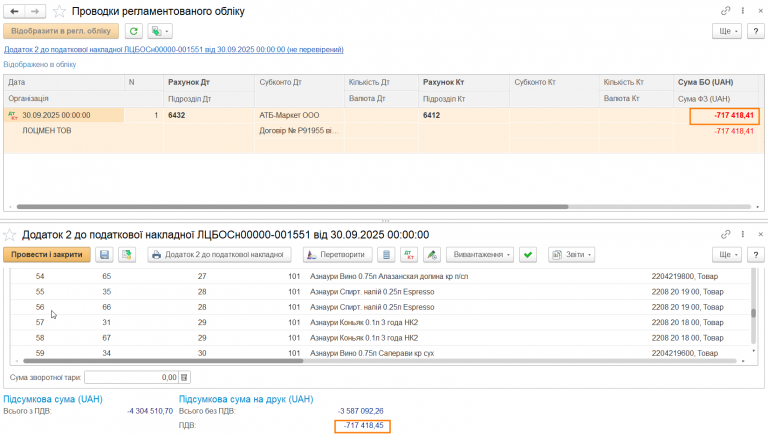Open the kebab menu in Додаток 2 header
768x435 pixels.
coord(743,234)
